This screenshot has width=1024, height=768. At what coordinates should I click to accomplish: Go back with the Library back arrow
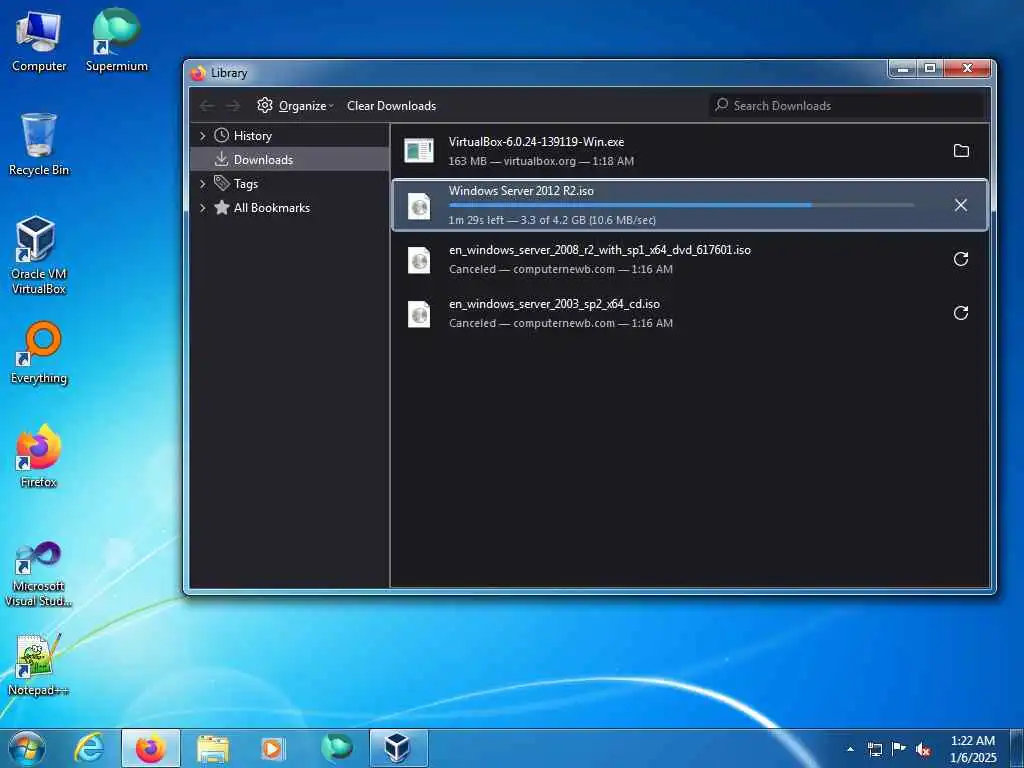(x=207, y=106)
